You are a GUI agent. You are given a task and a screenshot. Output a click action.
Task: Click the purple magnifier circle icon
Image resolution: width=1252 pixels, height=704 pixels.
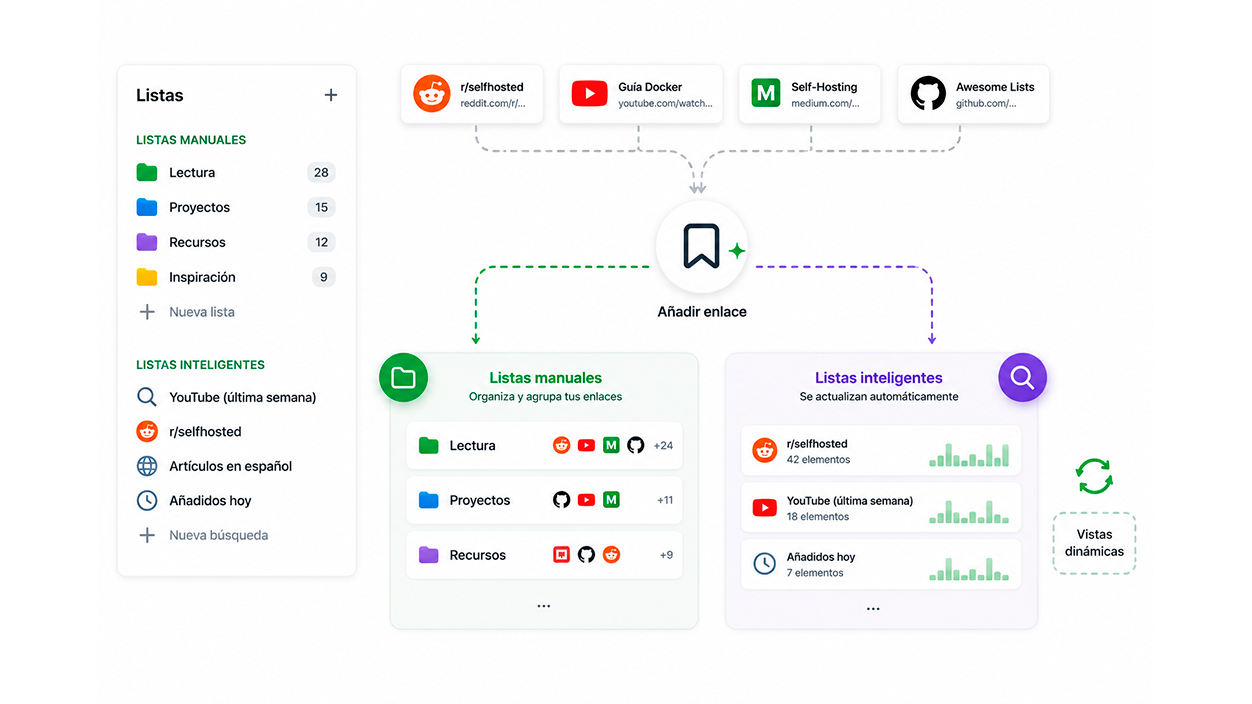1022,377
